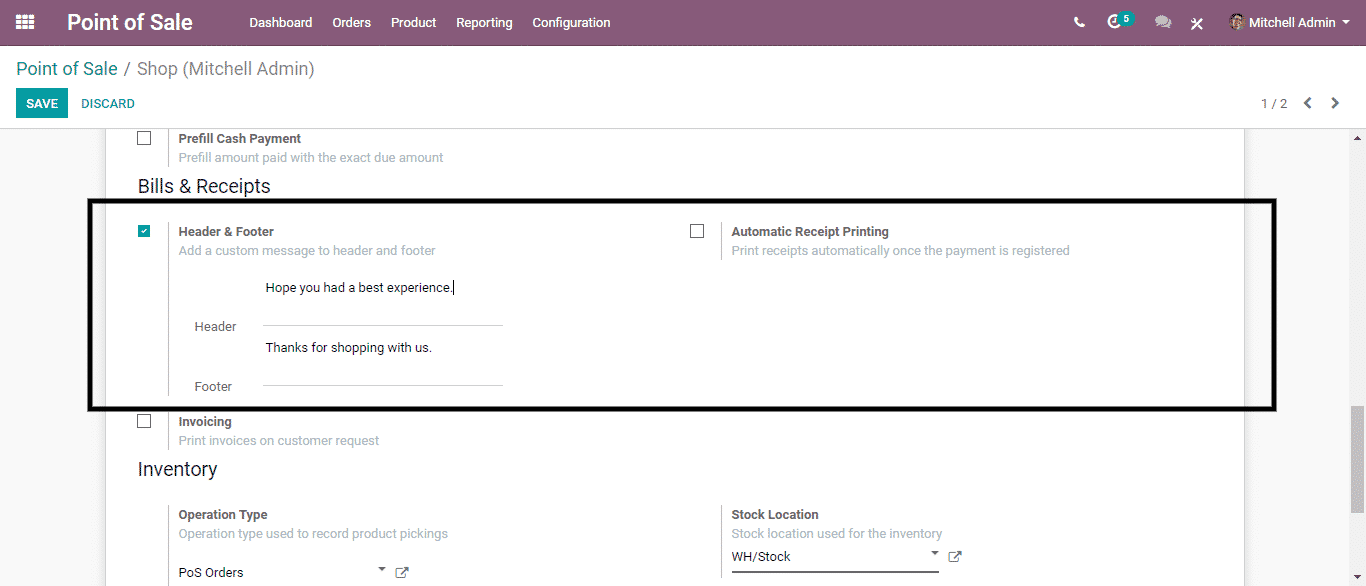Screen dimensions: 1366x586
Task: Open the Reporting menu
Action: point(484,22)
